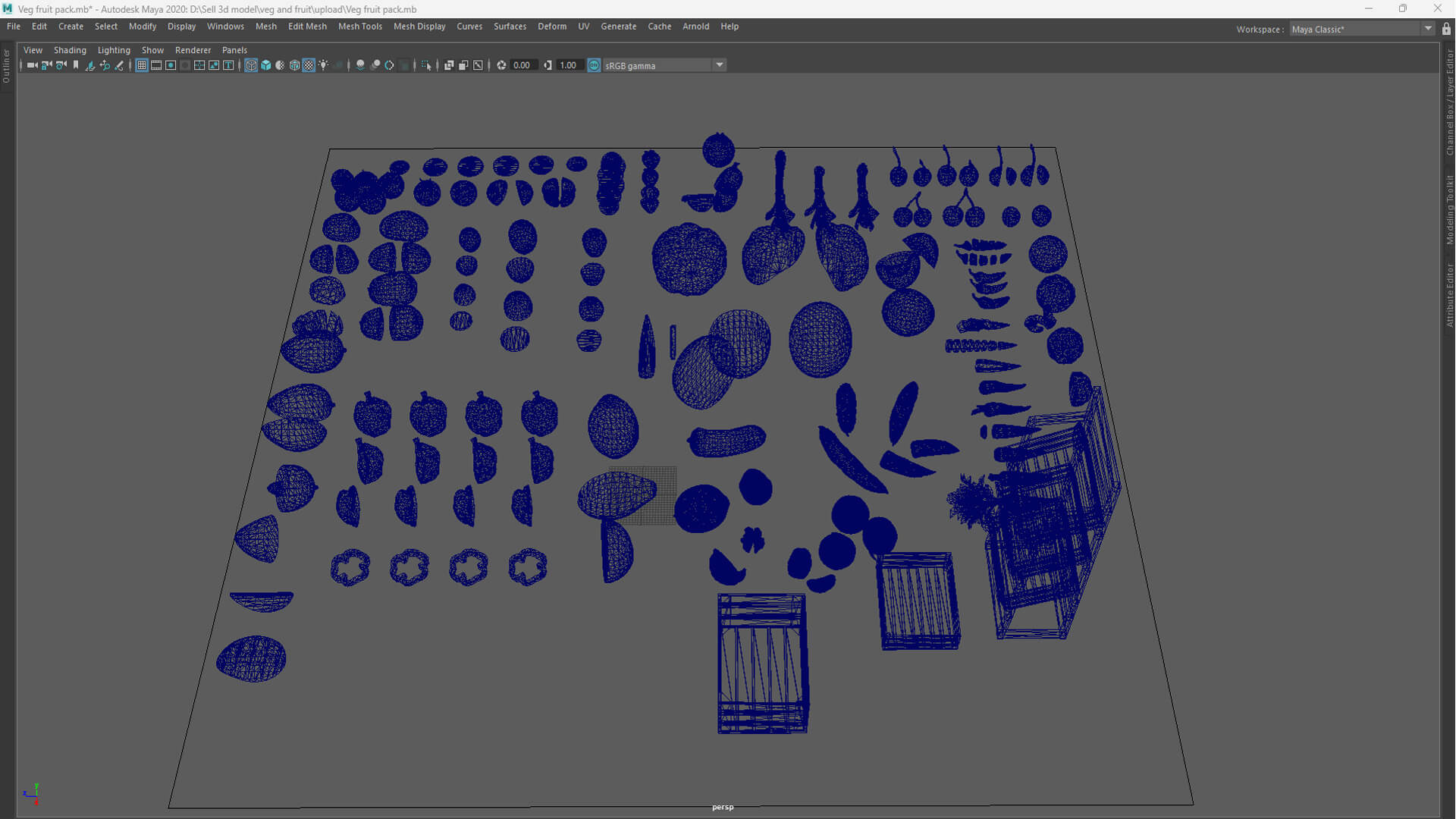Toggle the Safe Action display
The image size is (1456, 819).
(214, 65)
